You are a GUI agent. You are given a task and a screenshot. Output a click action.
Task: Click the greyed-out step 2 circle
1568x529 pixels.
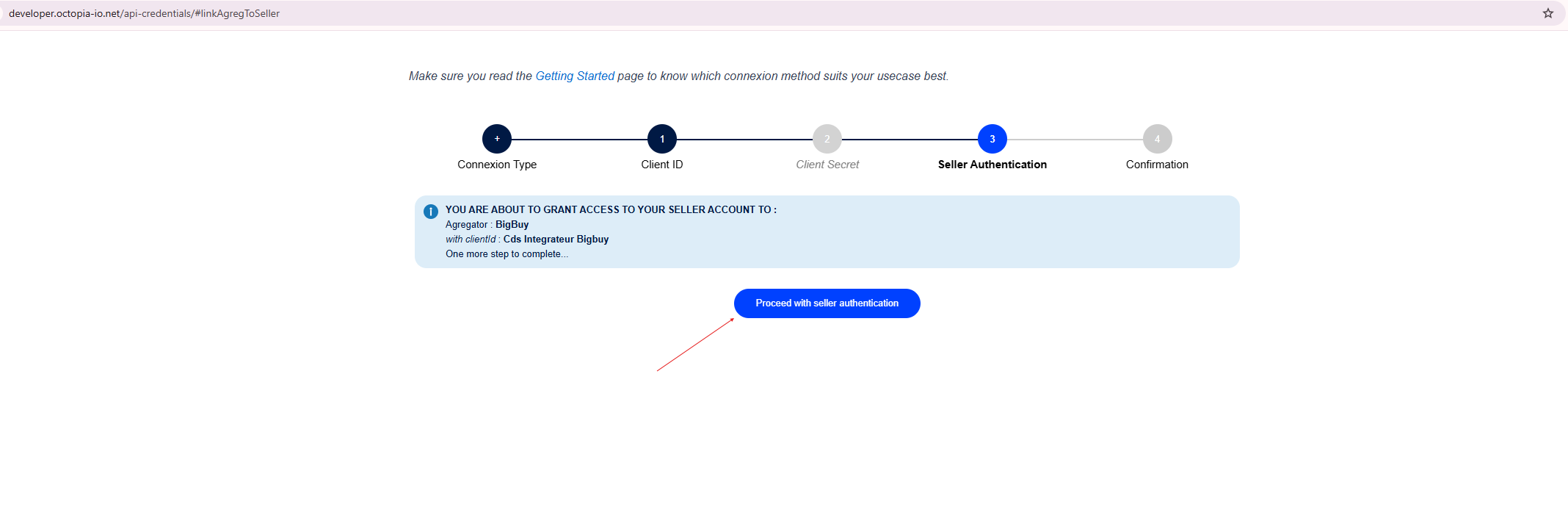point(827,139)
